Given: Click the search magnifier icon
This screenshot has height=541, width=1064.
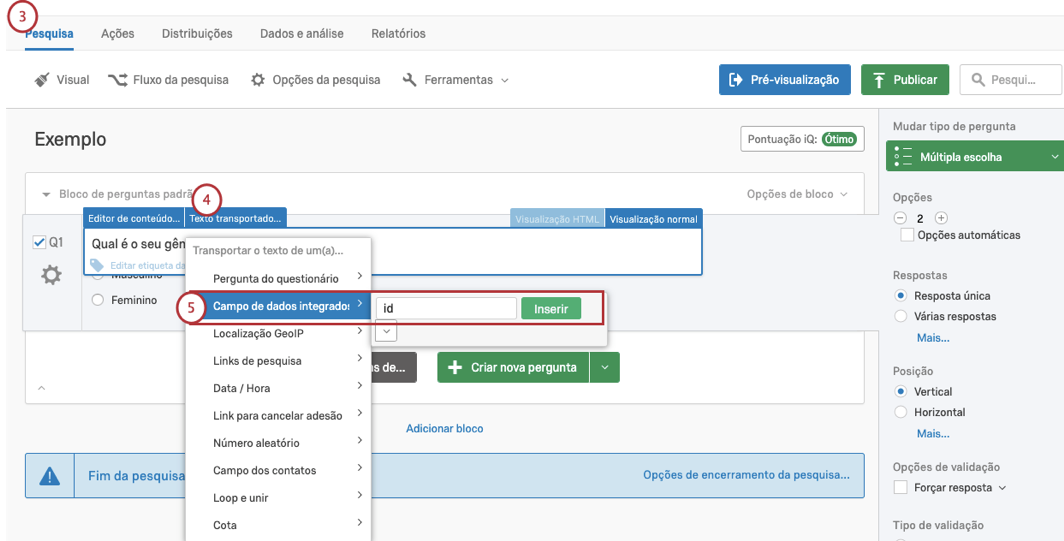Looking at the screenshot, I should 978,80.
